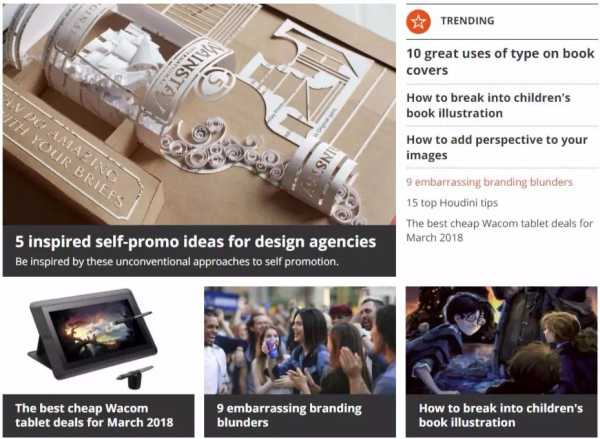Select the TRENDING section heading

coord(467,21)
